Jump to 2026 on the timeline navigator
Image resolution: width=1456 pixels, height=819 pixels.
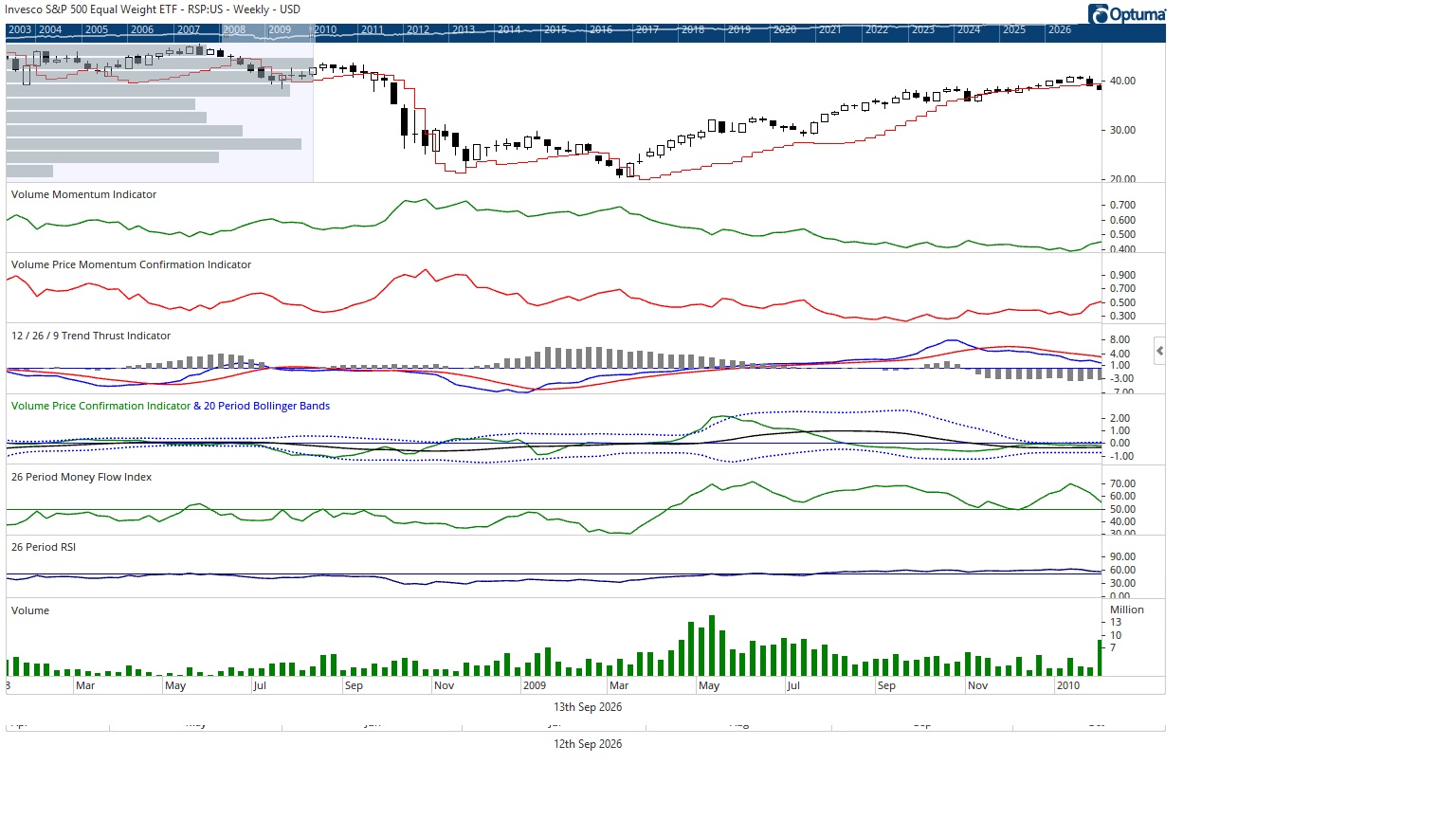pyautogui.click(x=1059, y=30)
